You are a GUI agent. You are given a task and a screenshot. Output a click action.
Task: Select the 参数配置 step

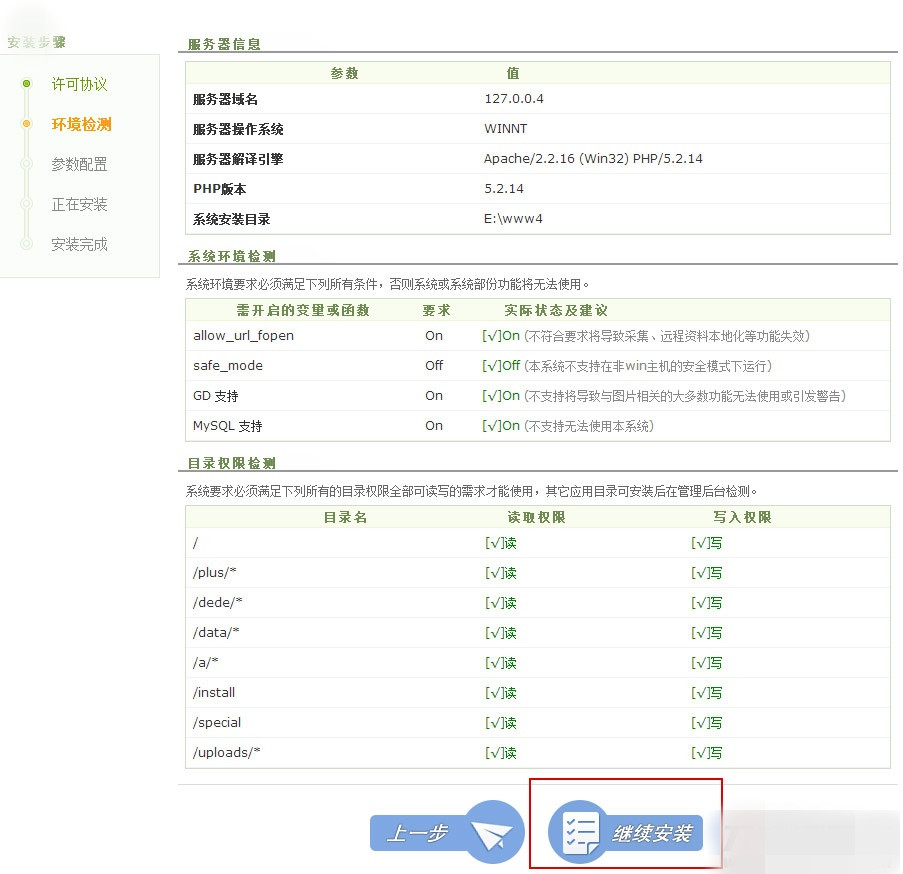click(79, 164)
